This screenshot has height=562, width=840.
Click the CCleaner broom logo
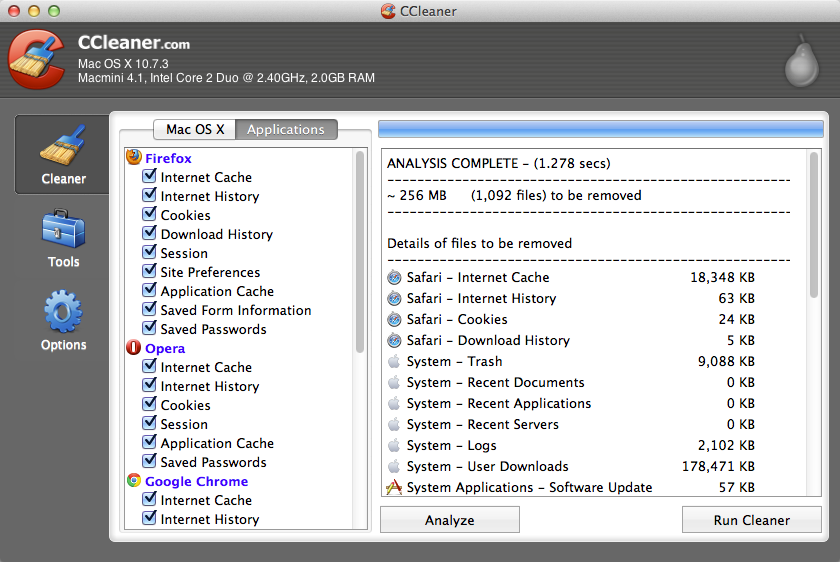(x=36, y=59)
